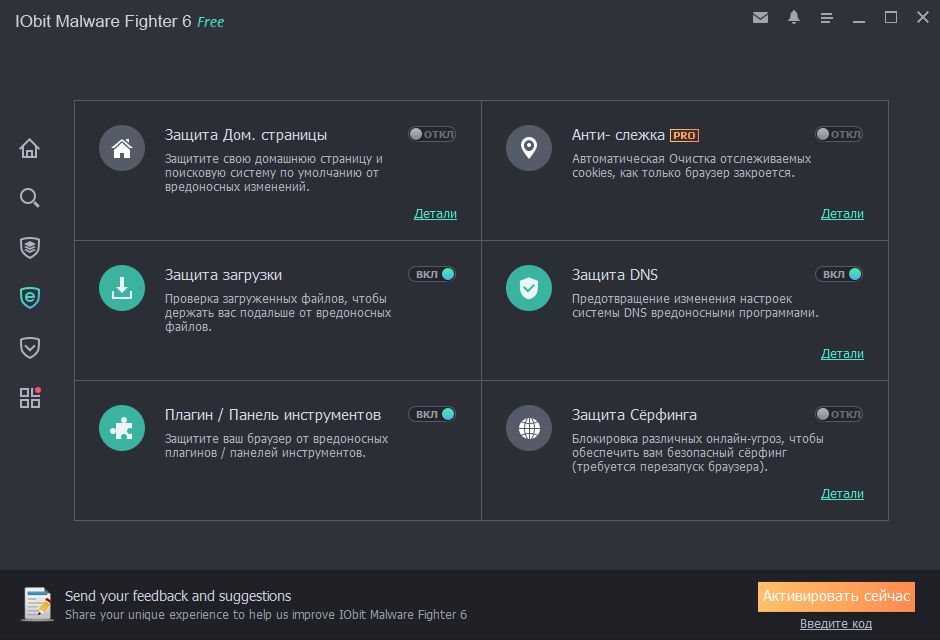This screenshot has width=940, height=640.
Task: Select the scan magnifier icon in the sidebar
Action: click(29, 197)
